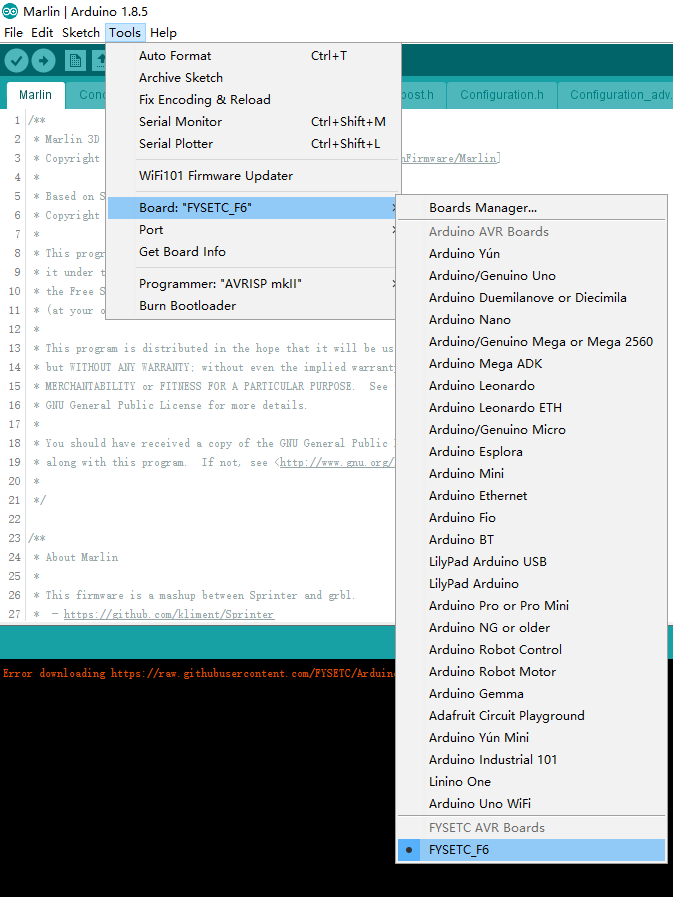
Task: Select Arduino Robot Motor board
Action: tap(532, 672)
